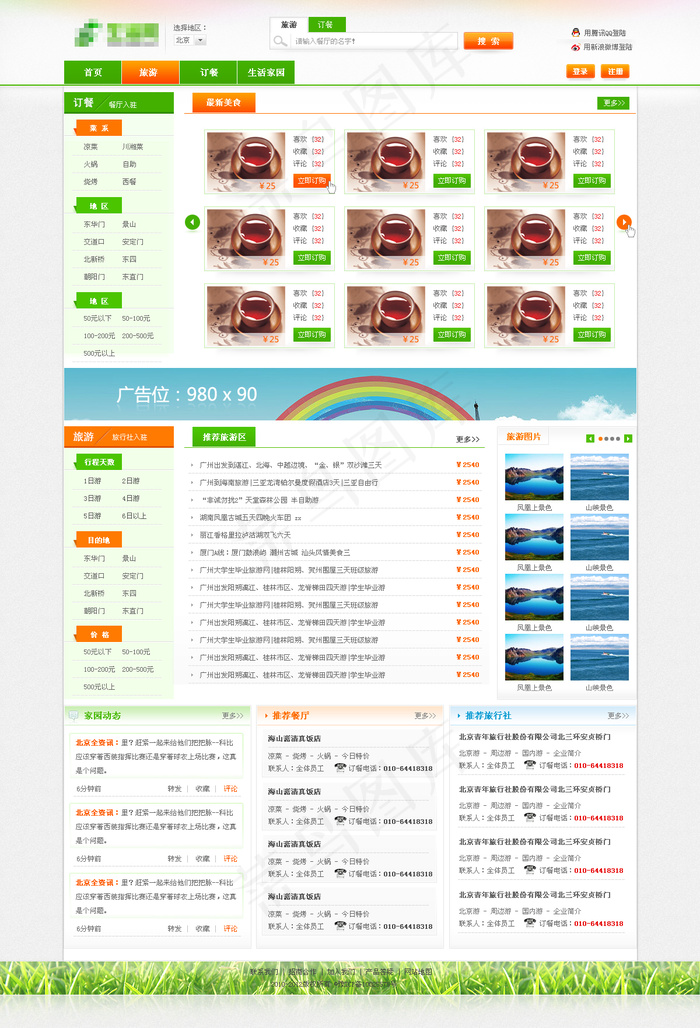Click the orange right arrow of food carousel
The width and height of the screenshot is (700, 1028).
(624, 222)
